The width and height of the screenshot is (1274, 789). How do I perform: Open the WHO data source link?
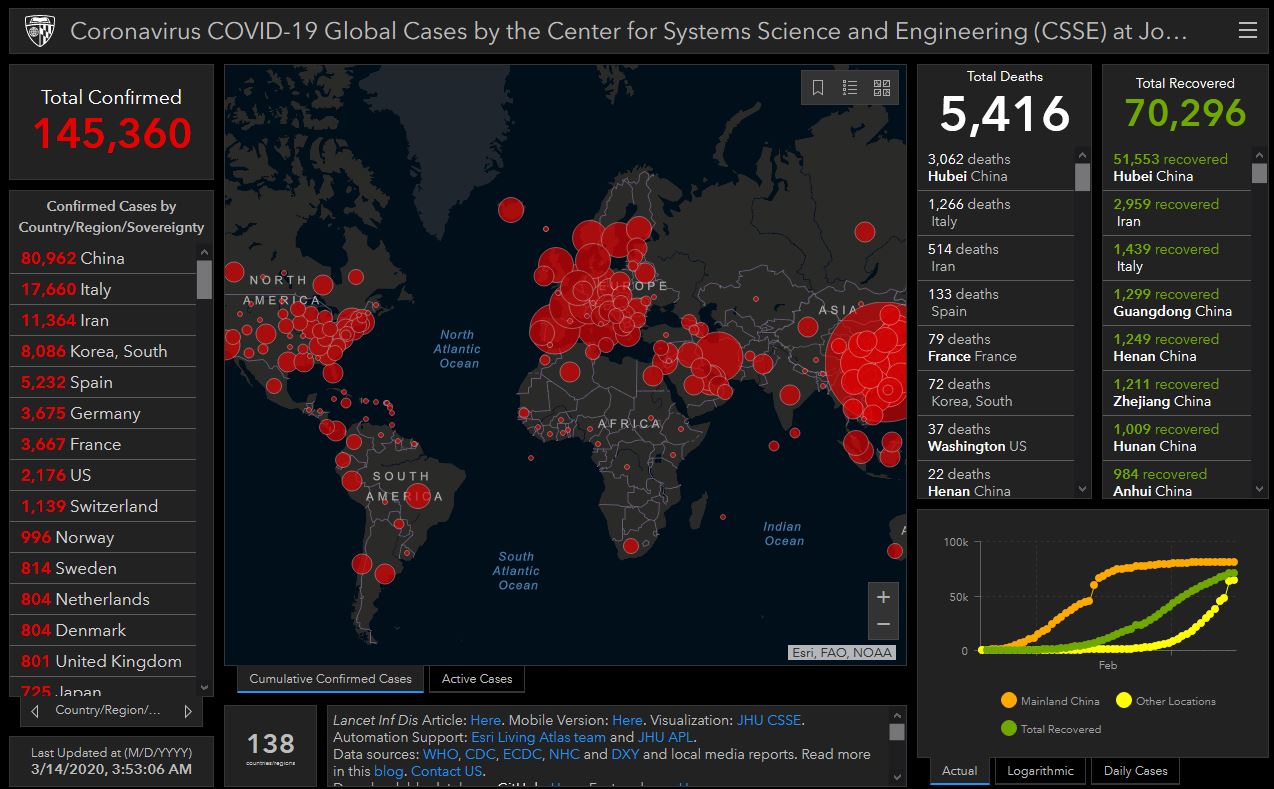pyautogui.click(x=440, y=754)
